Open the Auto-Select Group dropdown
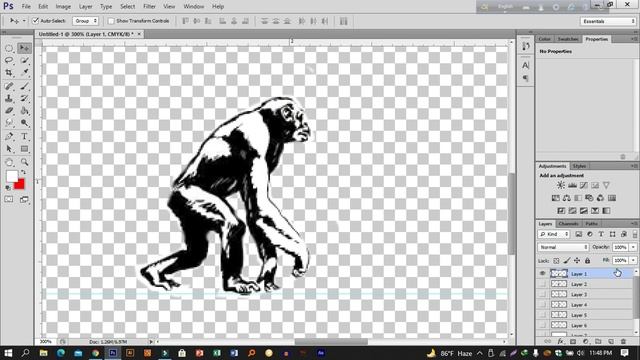The image size is (640, 360). point(86,21)
